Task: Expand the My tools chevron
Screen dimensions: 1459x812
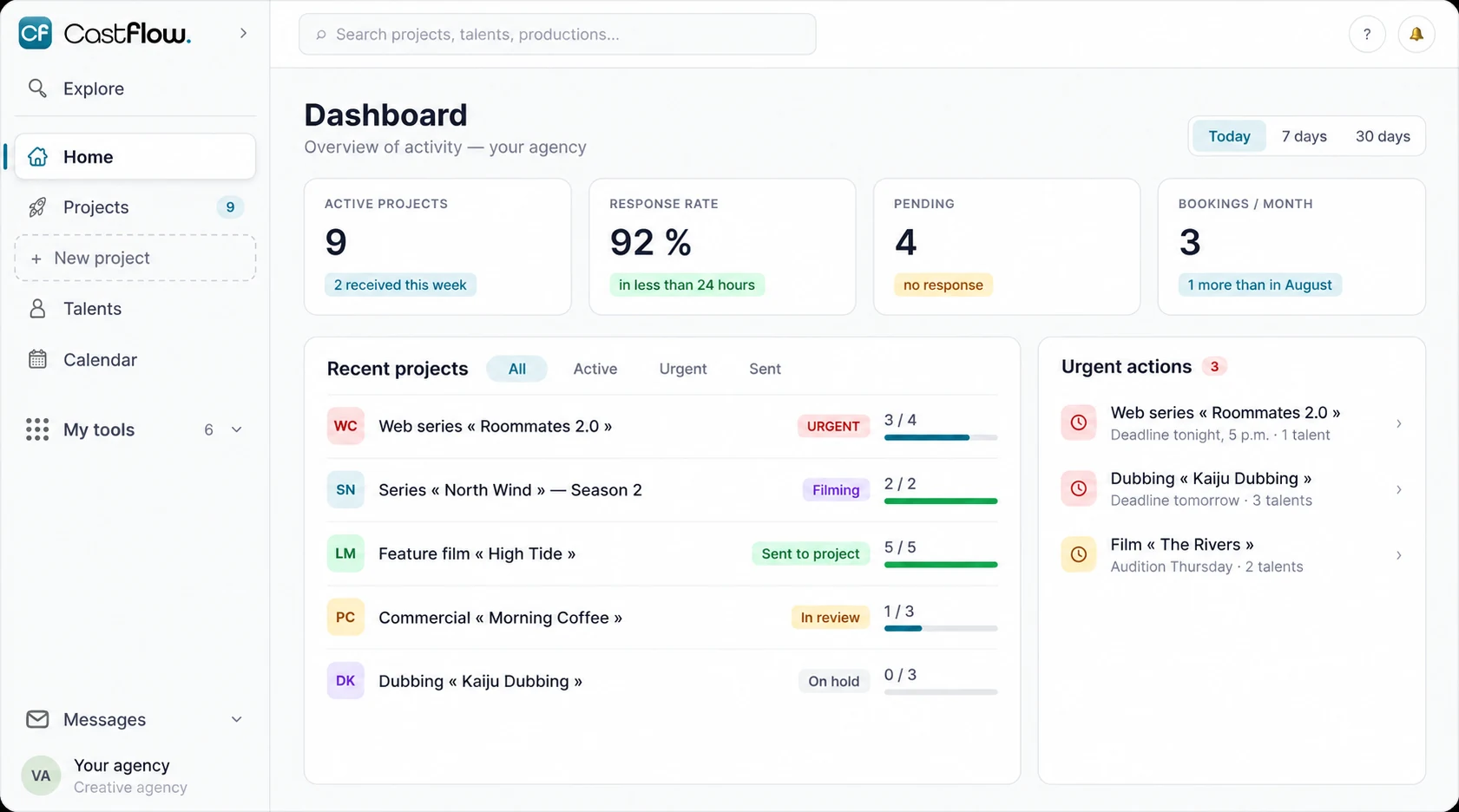Action: 236,429
